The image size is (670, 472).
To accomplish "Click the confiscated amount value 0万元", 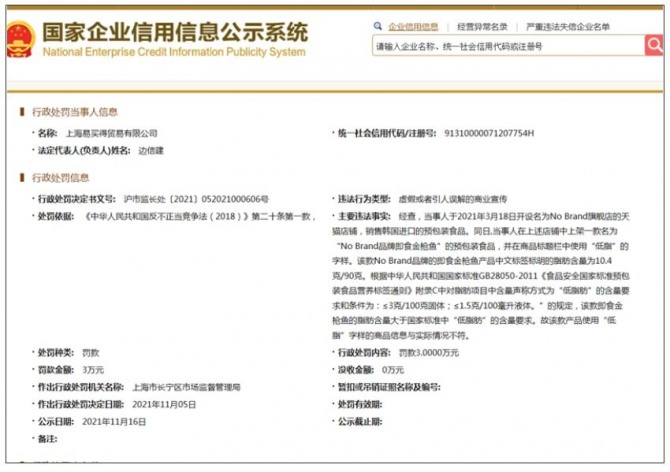I will coord(393,370).
